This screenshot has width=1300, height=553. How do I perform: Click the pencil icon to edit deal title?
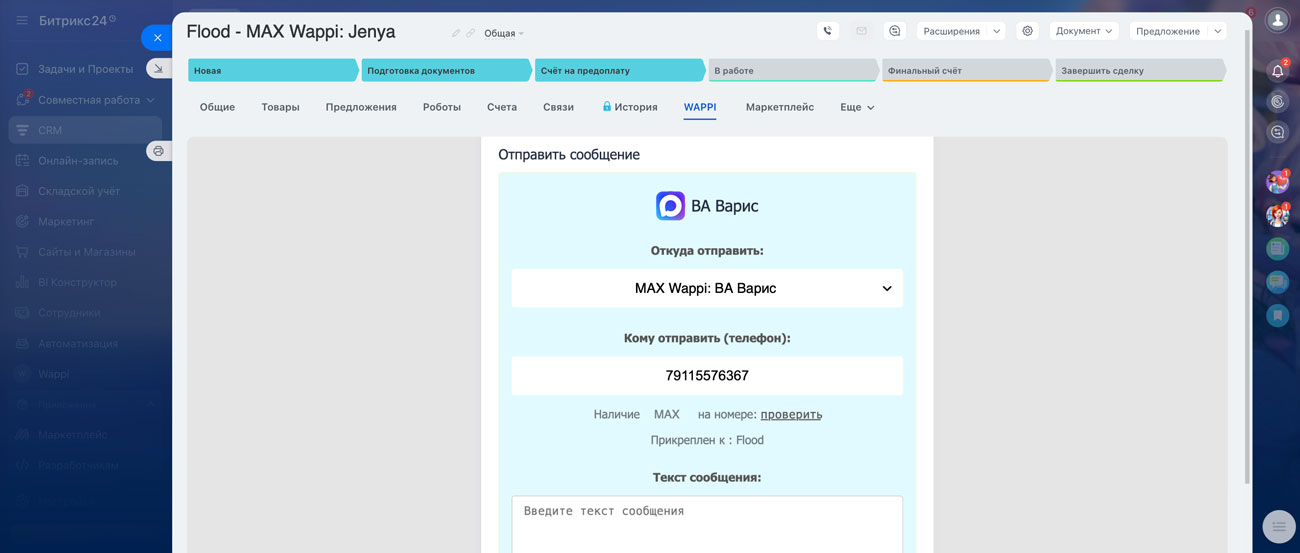tap(456, 33)
